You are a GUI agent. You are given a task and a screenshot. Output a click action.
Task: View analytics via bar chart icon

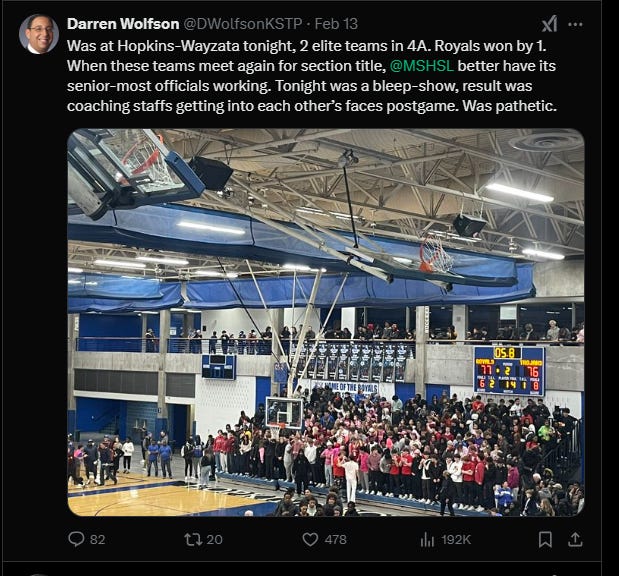pos(427,539)
